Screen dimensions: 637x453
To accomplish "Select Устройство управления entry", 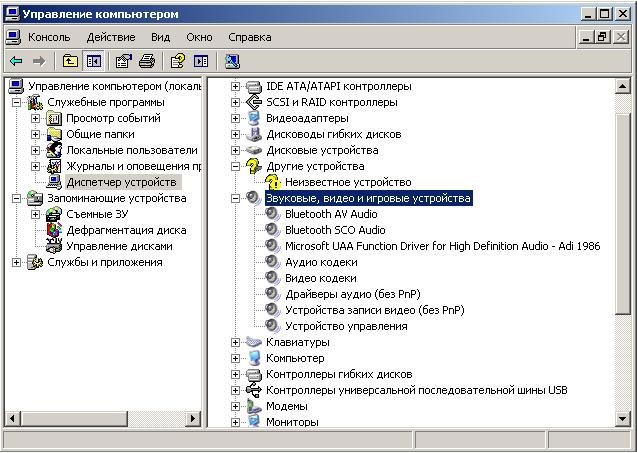I will 346,326.
